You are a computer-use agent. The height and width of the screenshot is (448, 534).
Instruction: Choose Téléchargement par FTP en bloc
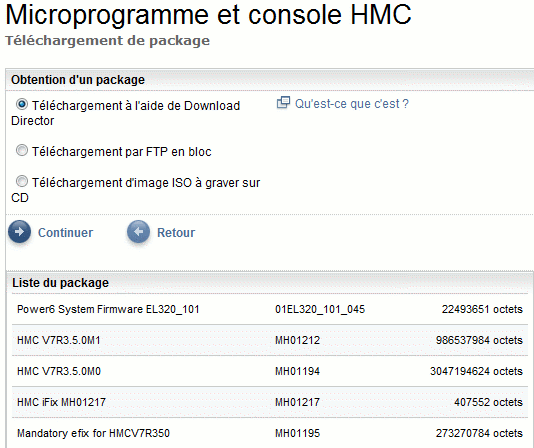click(22, 150)
